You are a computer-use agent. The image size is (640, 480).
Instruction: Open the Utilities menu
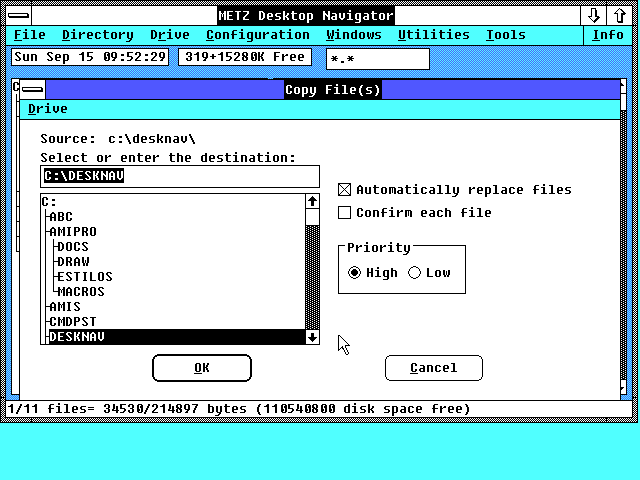pyautogui.click(x=433, y=35)
